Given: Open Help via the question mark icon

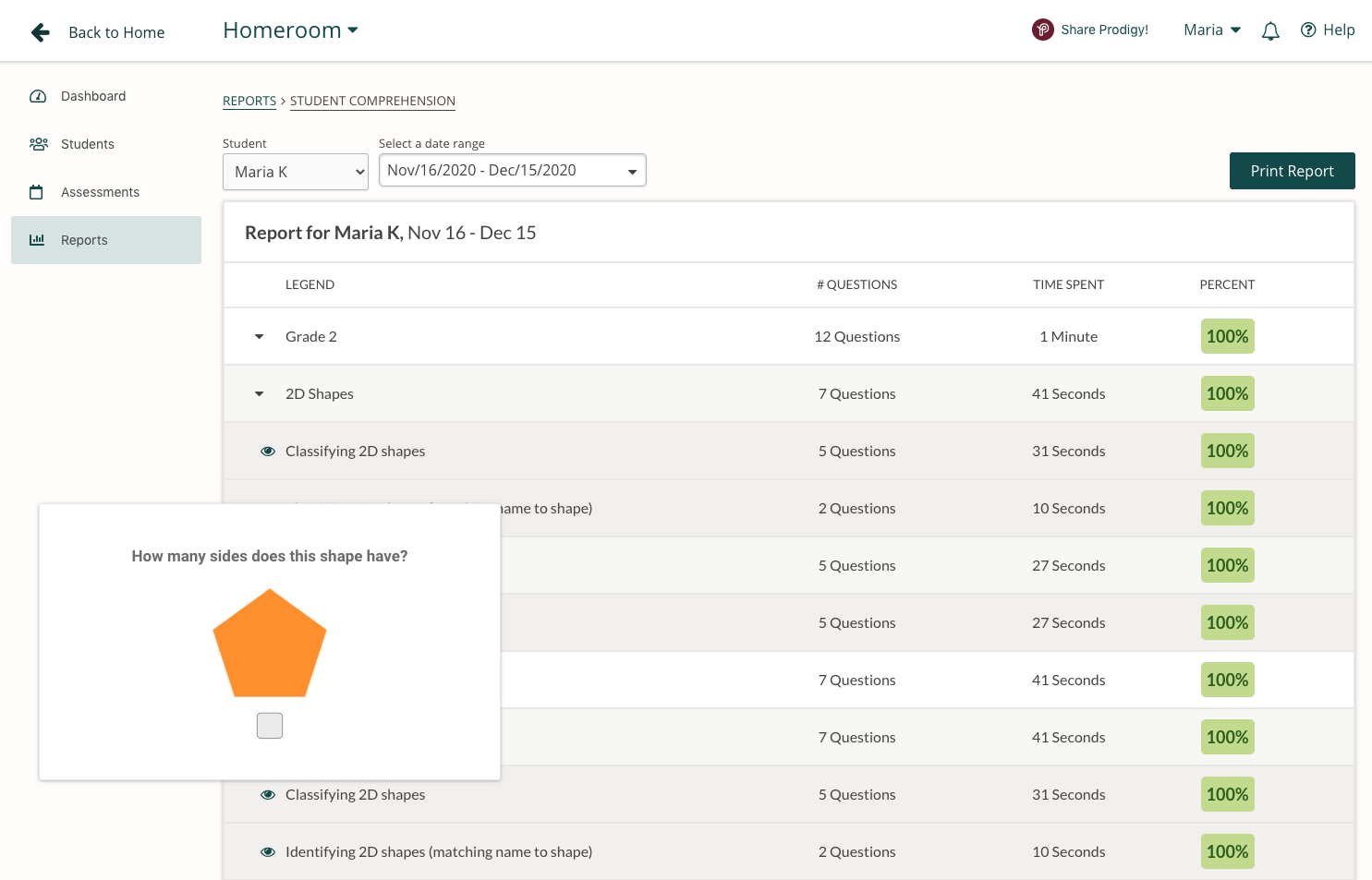Looking at the screenshot, I should pos(1307,30).
